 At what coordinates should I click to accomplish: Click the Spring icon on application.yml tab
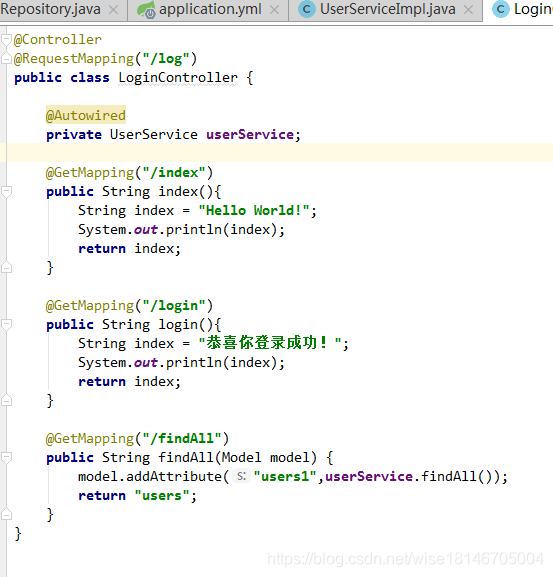146,10
